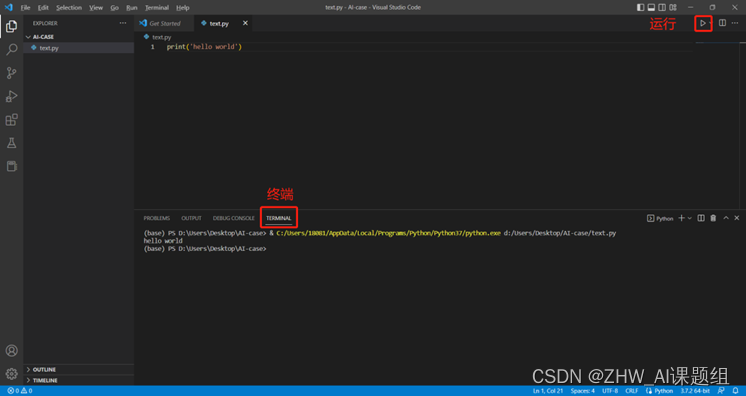Toggle secondary side bar visibility
Screen dimensions: 746x396
tap(662, 7)
